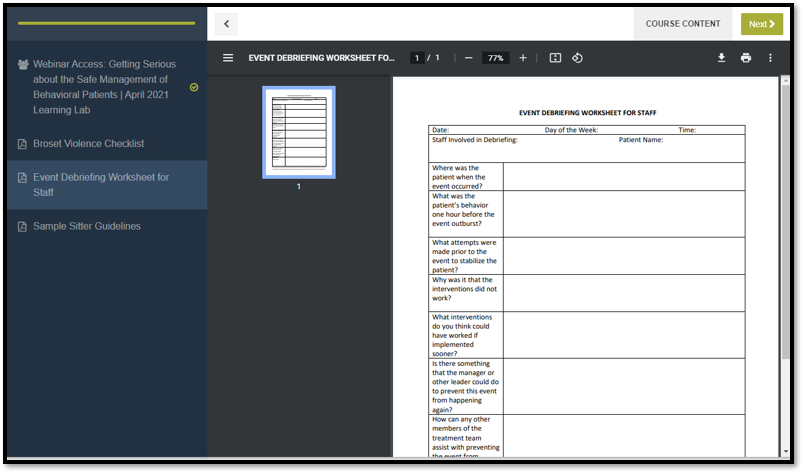
Task: Click the fit to page icon
Action: 555,58
